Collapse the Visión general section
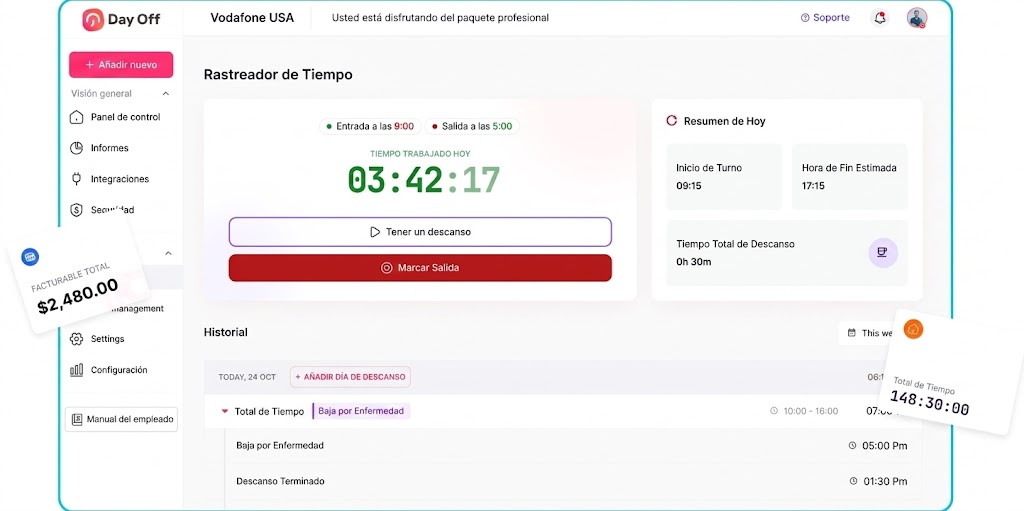1024x511 pixels. click(x=166, y=93)
